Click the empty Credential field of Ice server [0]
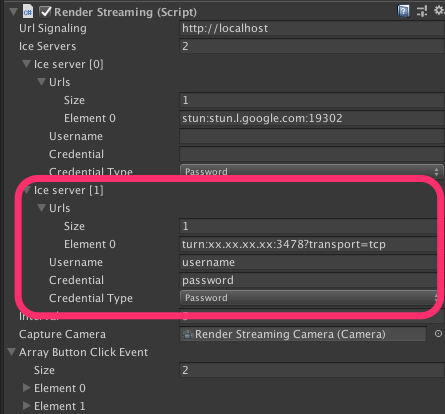This screenshot has width=445, height=414. point(312,154)
